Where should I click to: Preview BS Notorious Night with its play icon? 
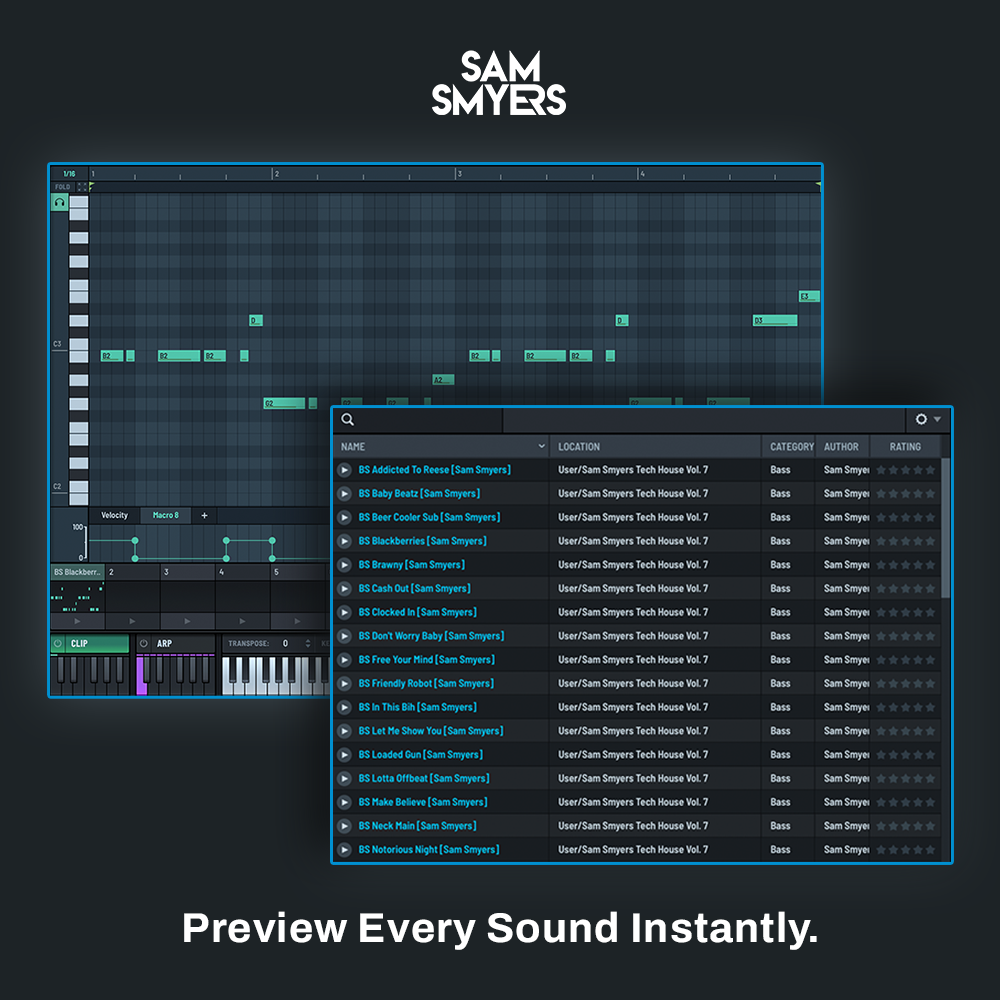point(344,849)
